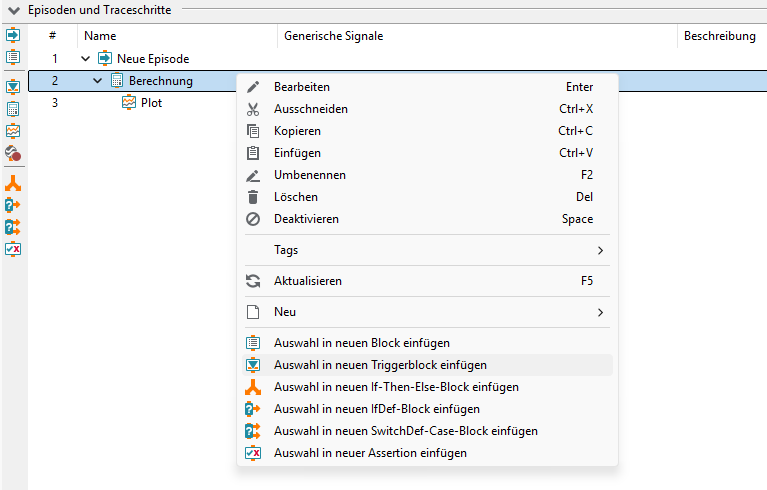Click the Name column header
This screenshot has width=767, height=490.
[x=178, y=36]
